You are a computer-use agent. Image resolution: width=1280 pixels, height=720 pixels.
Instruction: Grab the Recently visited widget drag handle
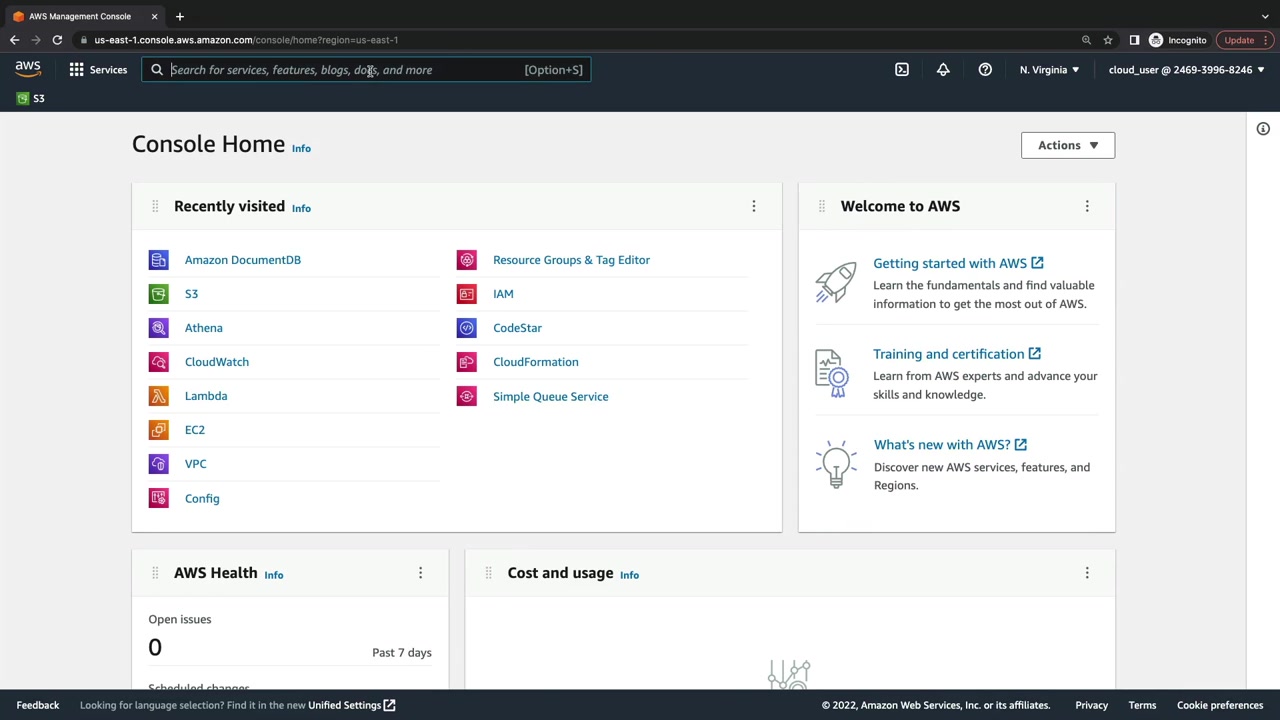point(155,206)
